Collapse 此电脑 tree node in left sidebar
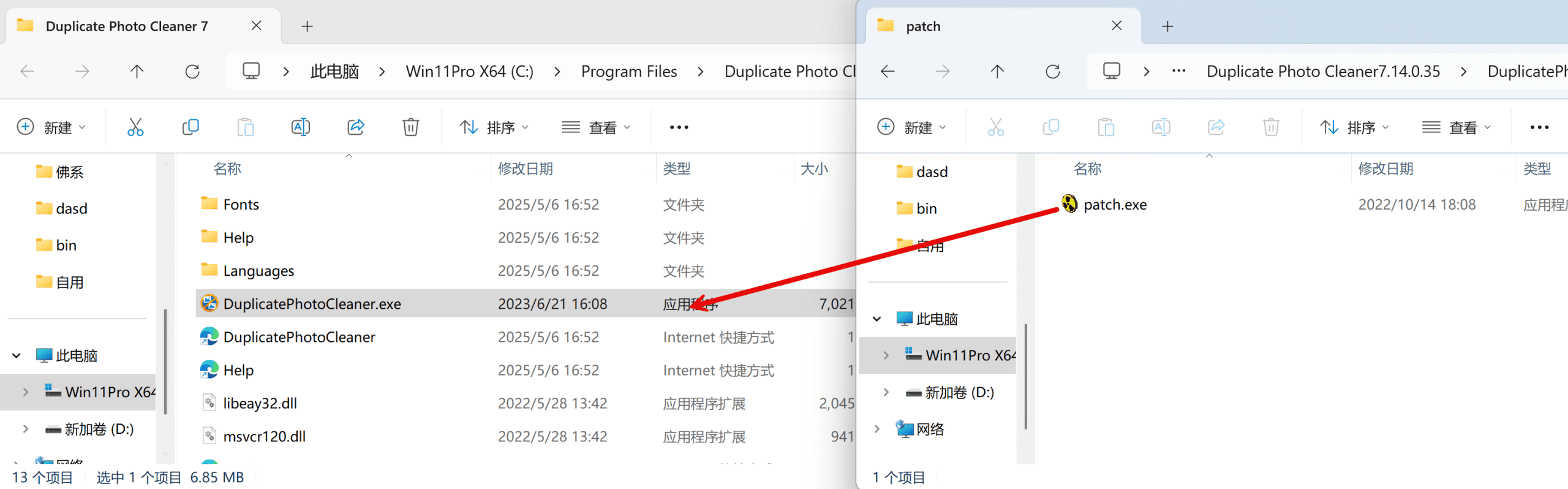 click(17, 355)
